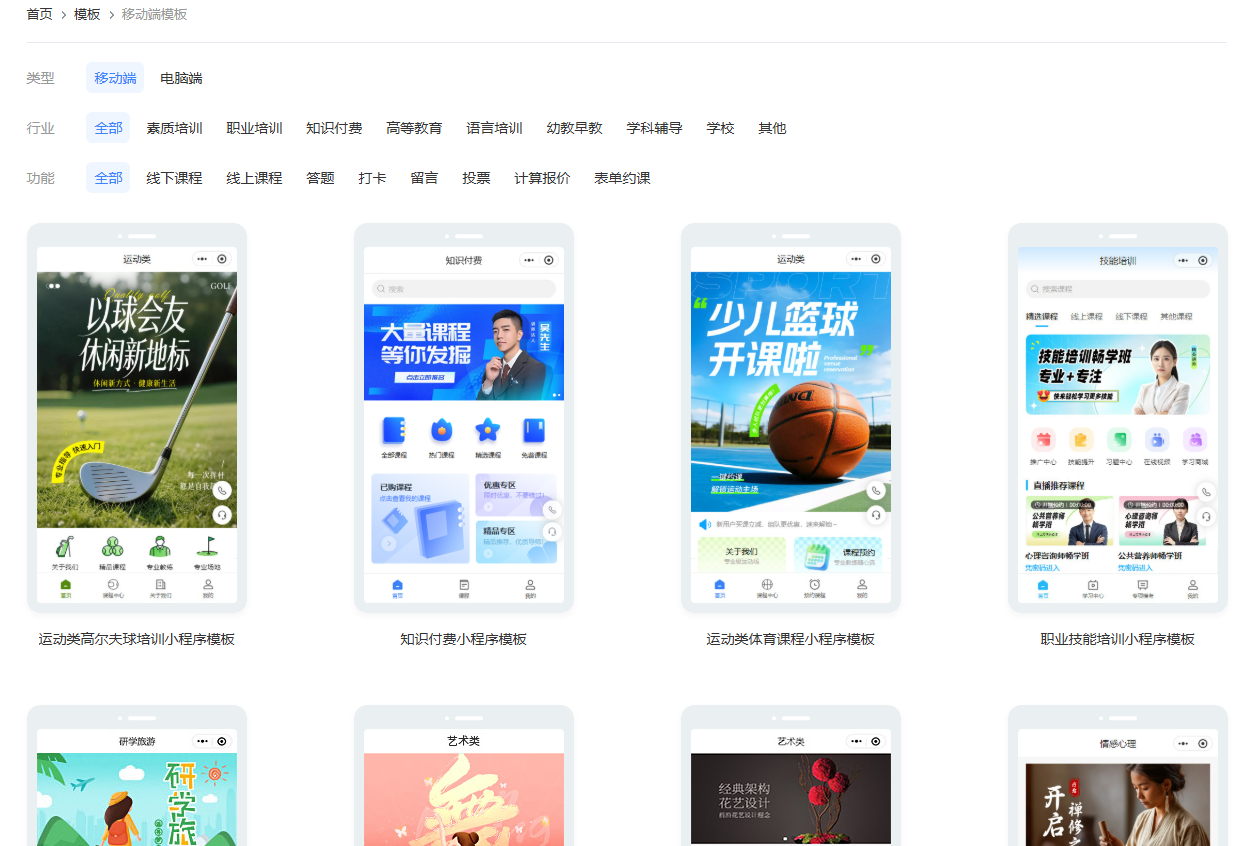Screen dimensions: 1260x846
Task: Open the 职业技能培训小程序模板 title link
Action: tap(1117, 639)
